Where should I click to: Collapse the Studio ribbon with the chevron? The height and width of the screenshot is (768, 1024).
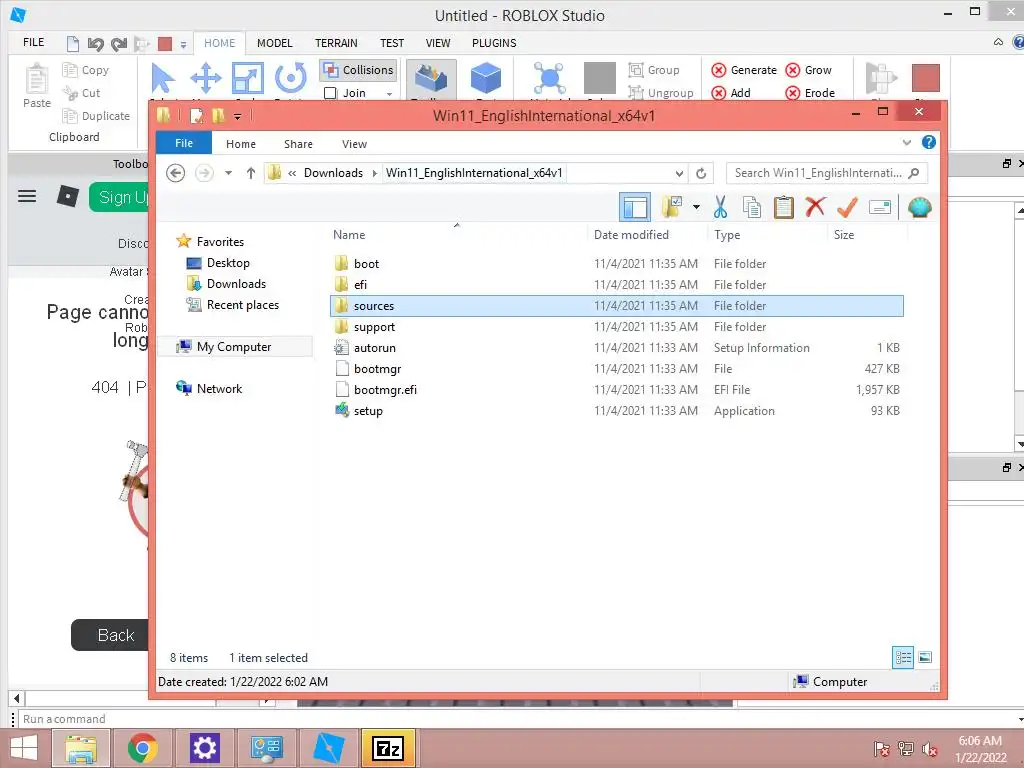click(x=998, y=42)
